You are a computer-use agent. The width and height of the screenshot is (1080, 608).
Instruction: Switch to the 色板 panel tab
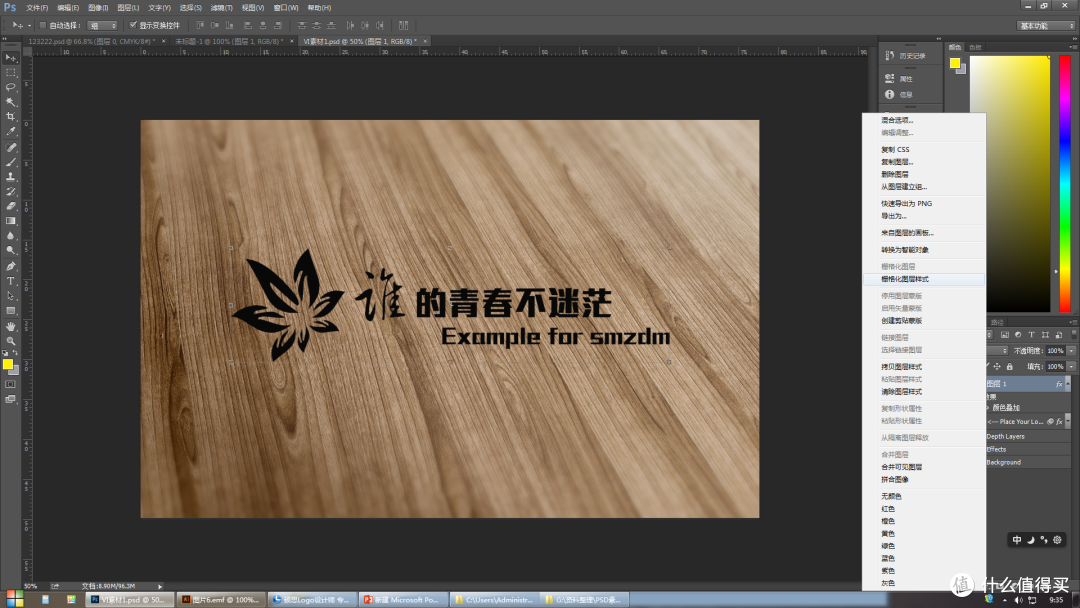click(975, 47)
